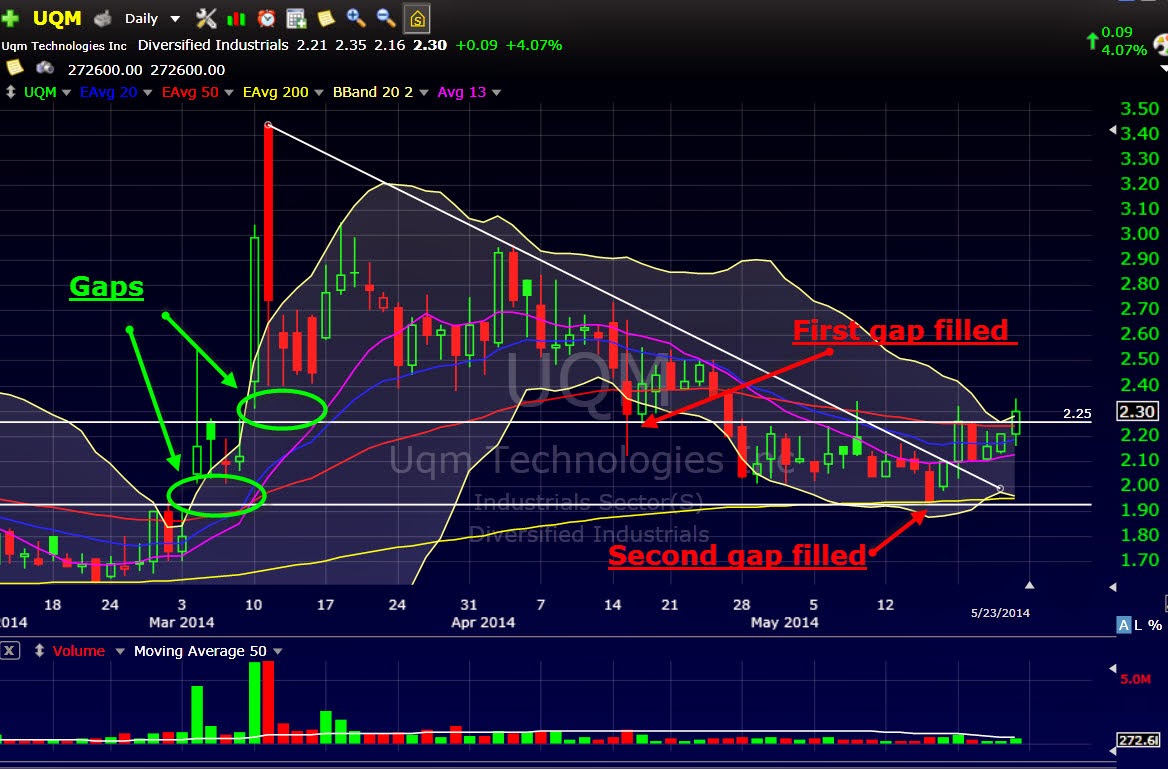
Task: Click the Mar 2014 time axis label
Action: pos(181,622)
